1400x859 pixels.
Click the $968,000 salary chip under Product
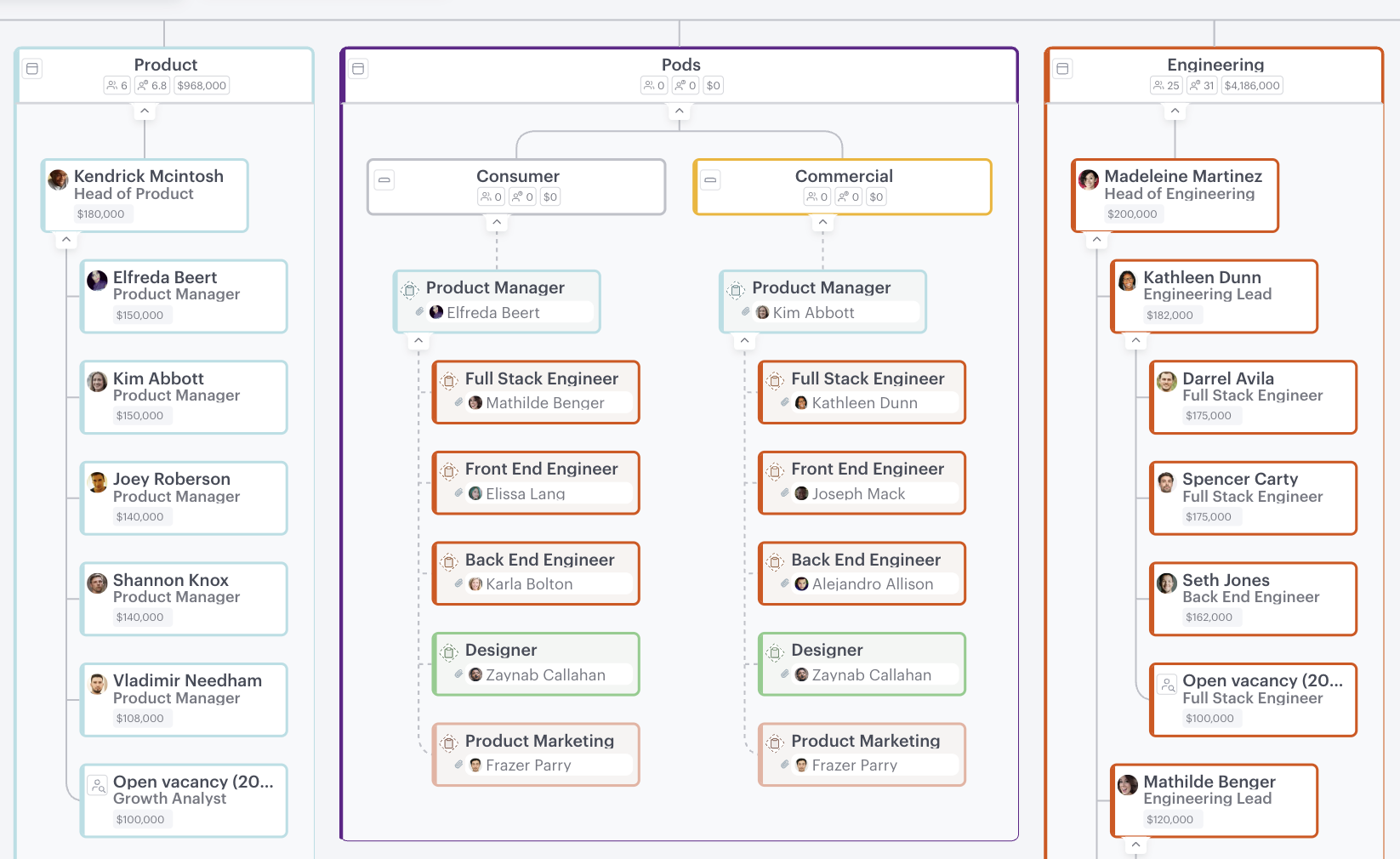[201, 85]
